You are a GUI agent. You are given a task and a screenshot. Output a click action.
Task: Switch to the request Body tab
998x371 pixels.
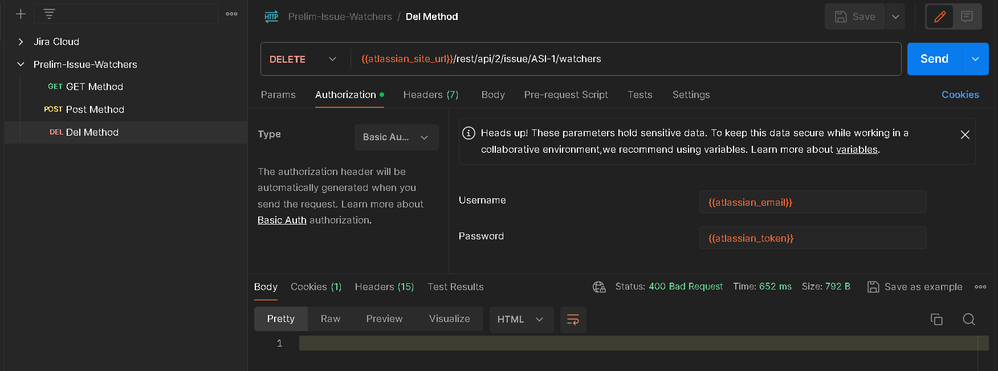tap(493, 95)
